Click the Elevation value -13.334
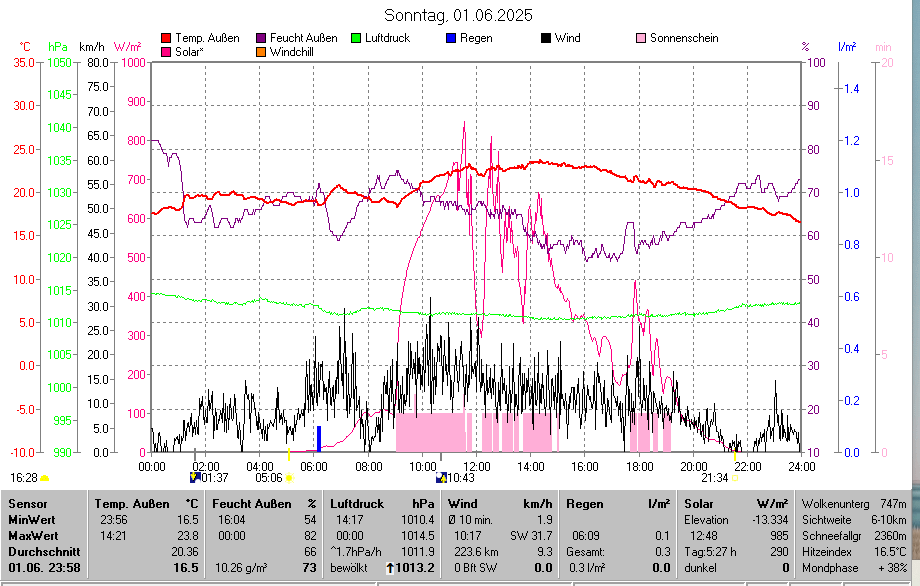The width and height of the screenshot is (920, 586). tap(770, 520)
